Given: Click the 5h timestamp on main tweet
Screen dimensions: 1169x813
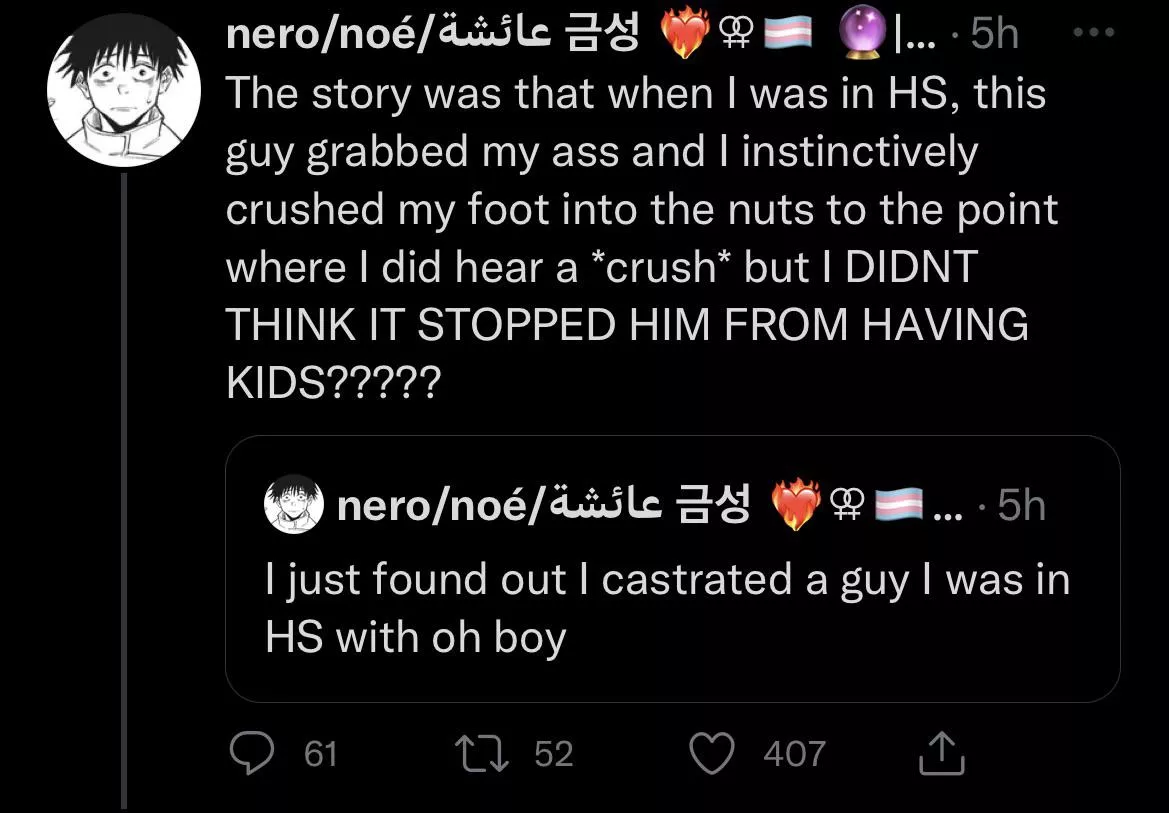Looking at the screenshot, I should pyautogui.click(x=991, y=31).
